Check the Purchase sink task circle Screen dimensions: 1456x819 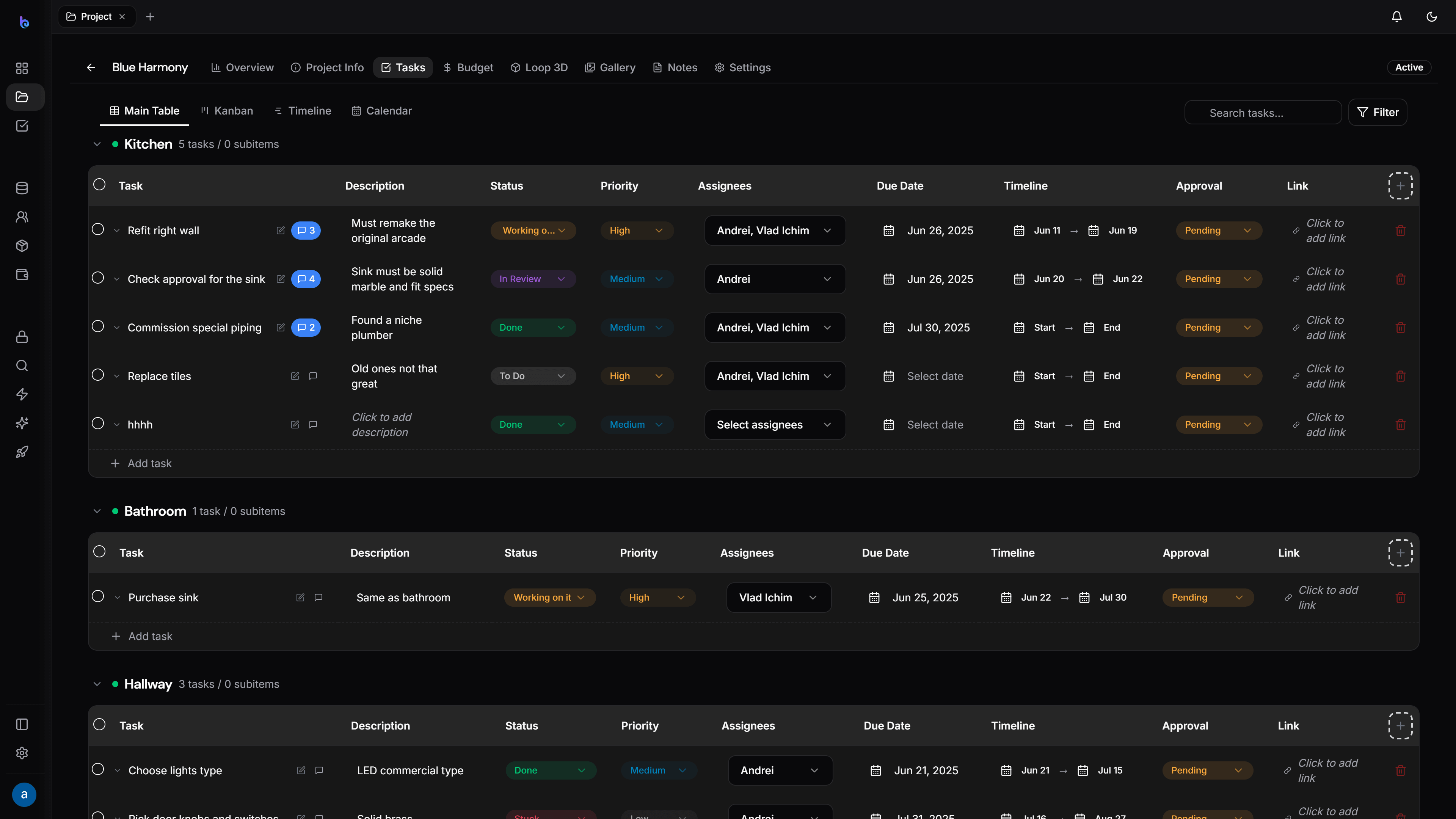click(98, 597)
